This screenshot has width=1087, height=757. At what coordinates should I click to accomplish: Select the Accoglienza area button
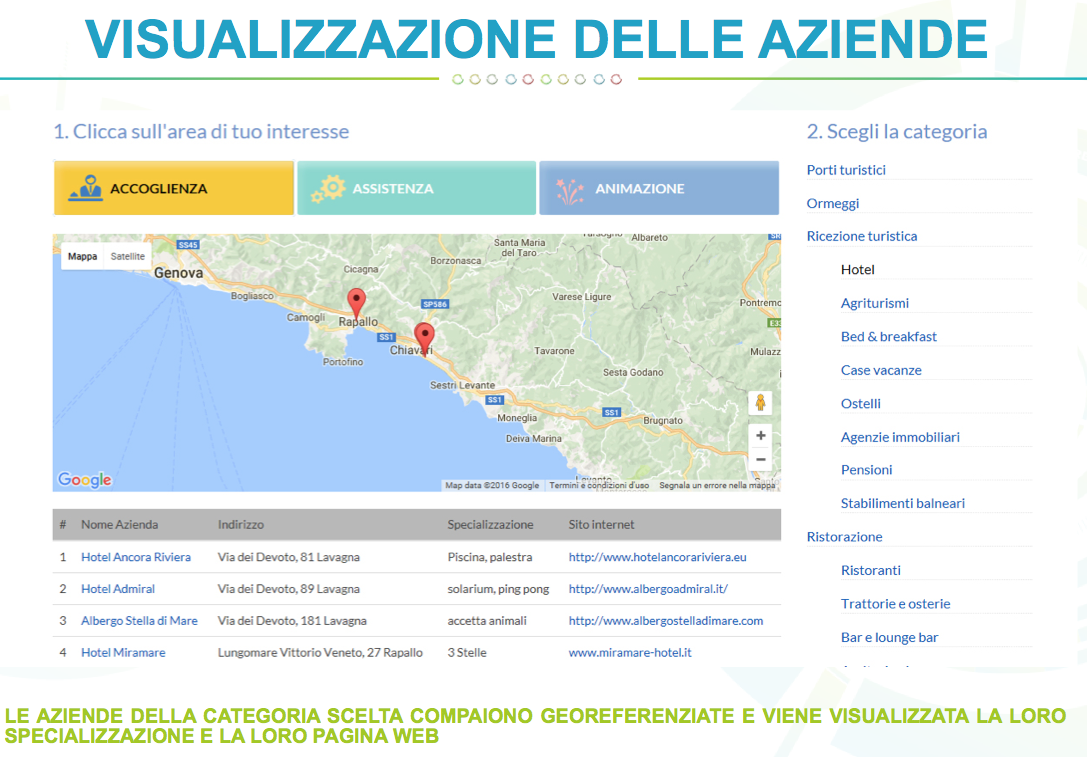174,188
